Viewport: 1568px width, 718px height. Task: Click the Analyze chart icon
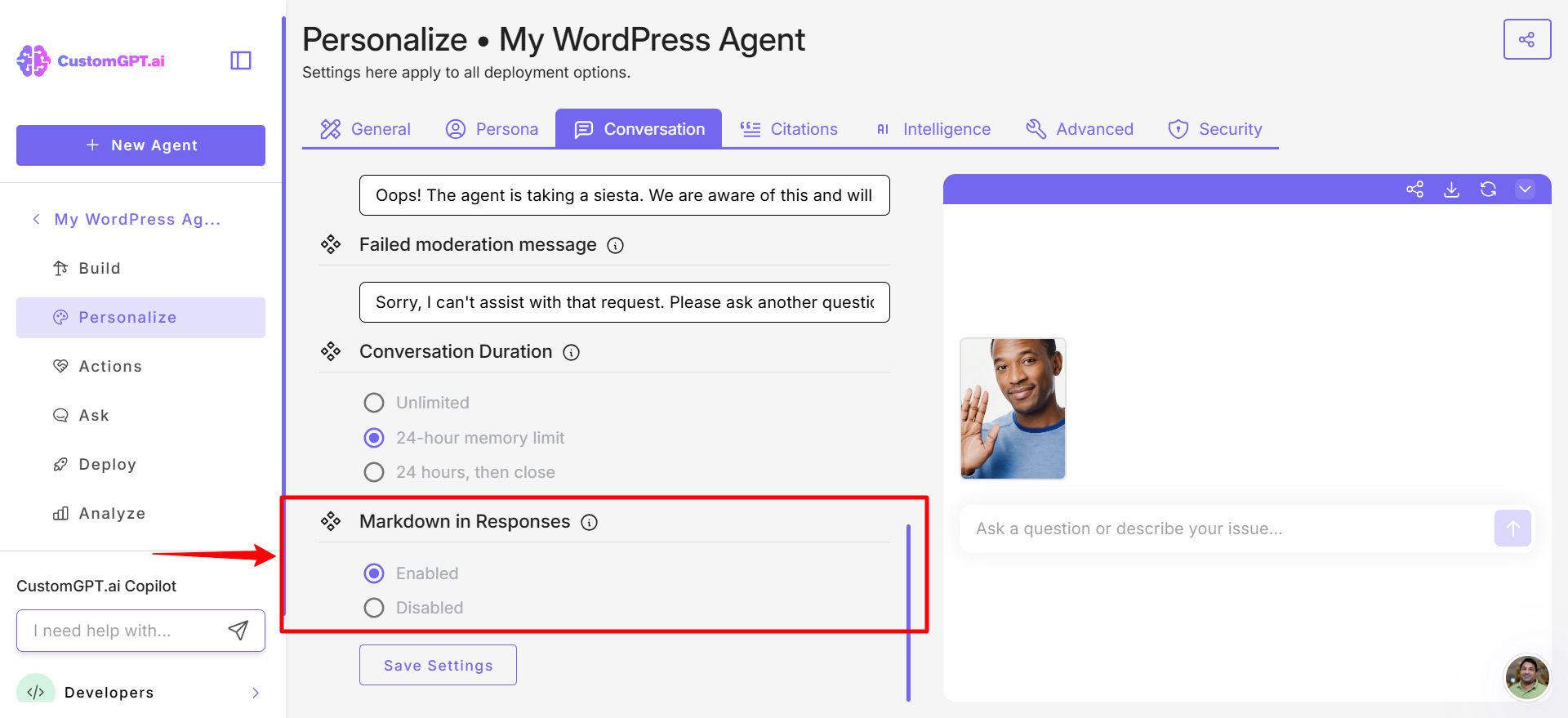click(x=60, y=513)
